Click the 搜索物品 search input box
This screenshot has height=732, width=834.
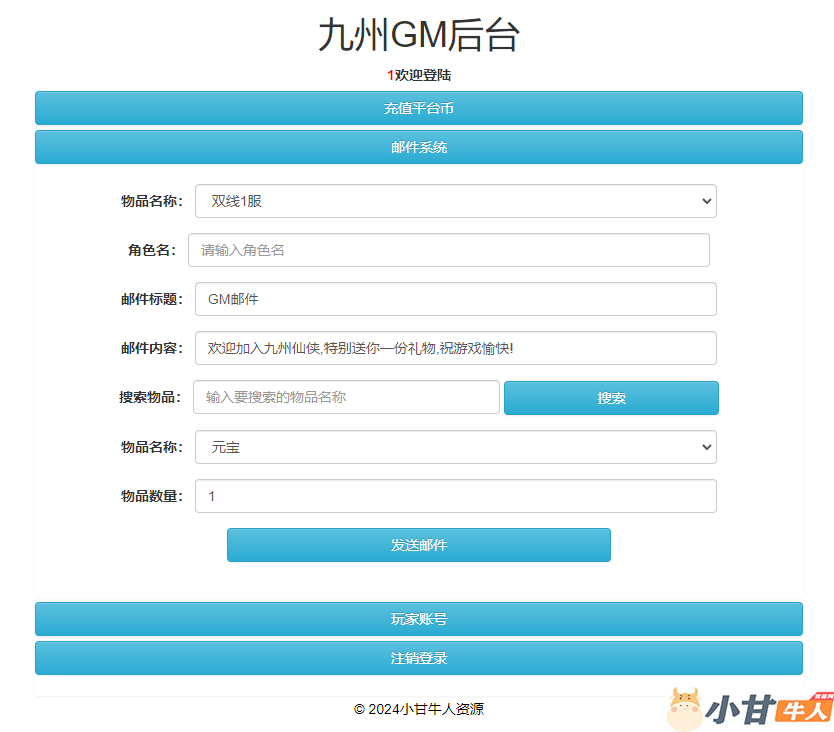346,397
